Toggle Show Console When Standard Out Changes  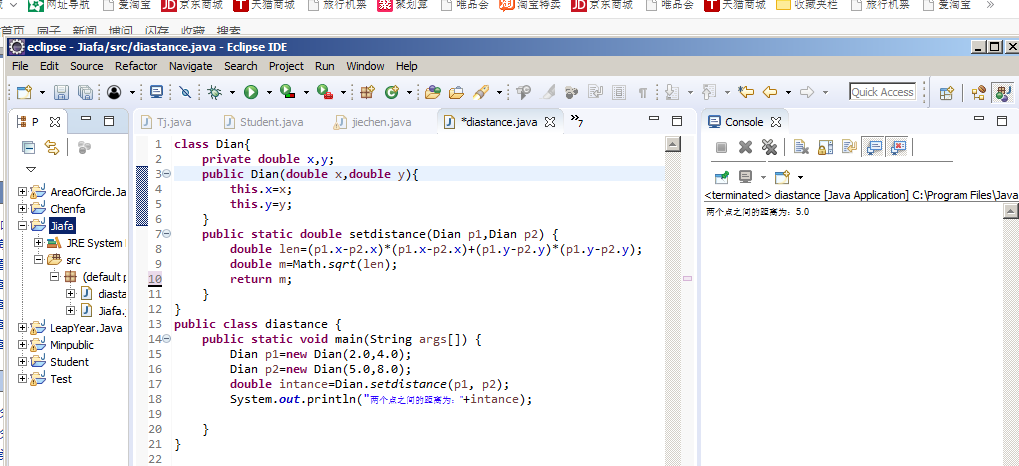click(874, 147)
